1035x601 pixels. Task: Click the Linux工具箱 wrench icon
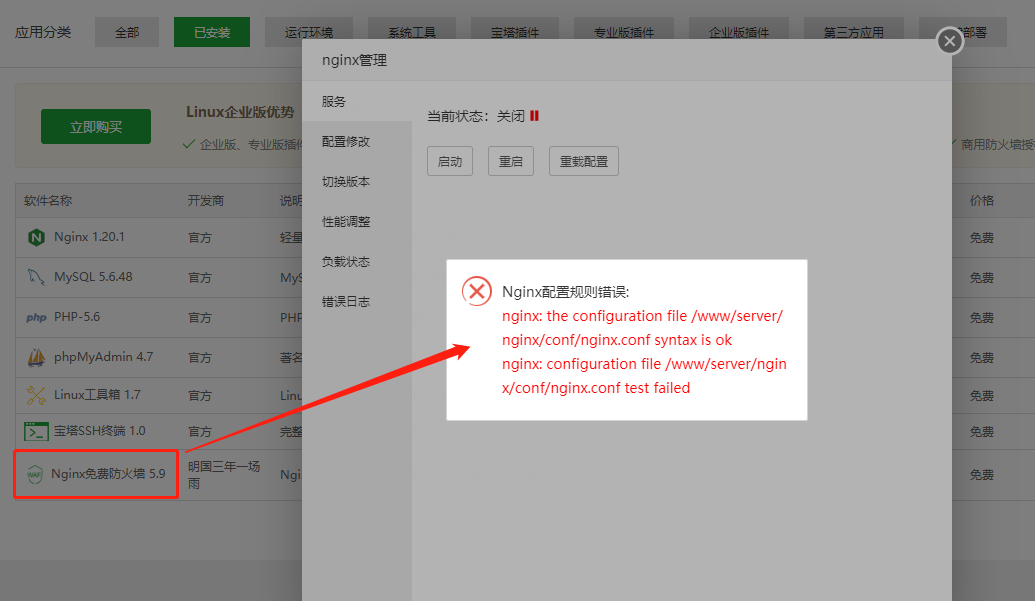pos(36,395)
